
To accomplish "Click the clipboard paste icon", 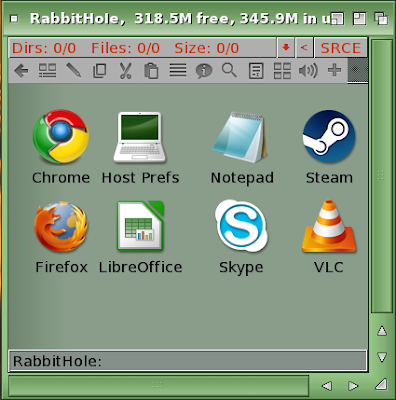I will 151,71.
